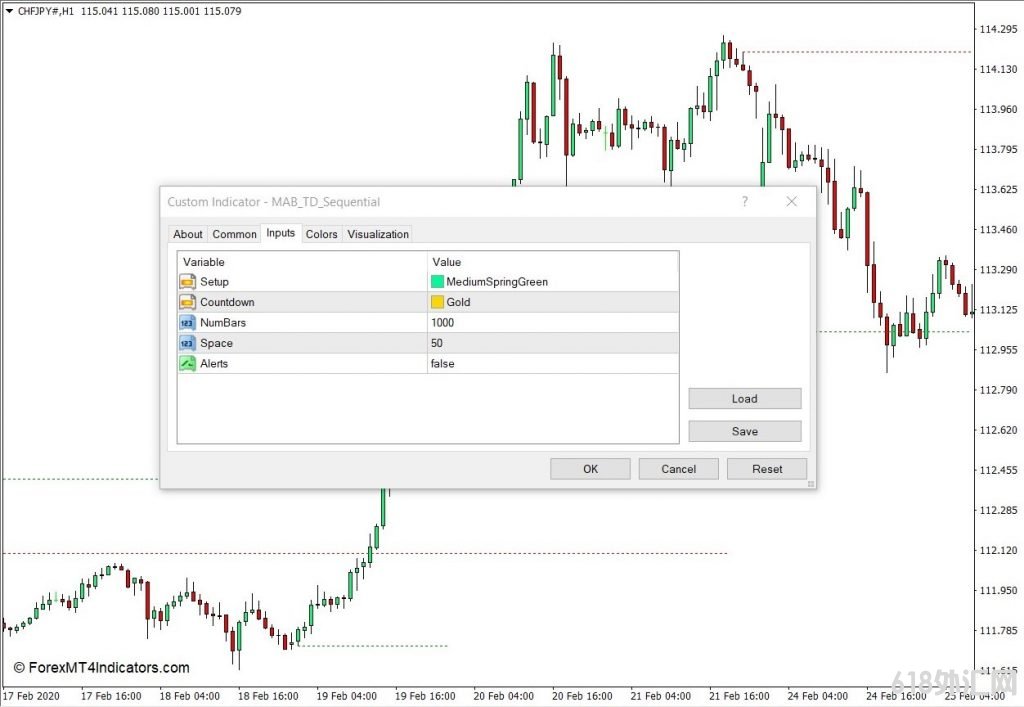Reset the indicator inputs
Screen dimensions: 1024x707
tap(767, 469)
